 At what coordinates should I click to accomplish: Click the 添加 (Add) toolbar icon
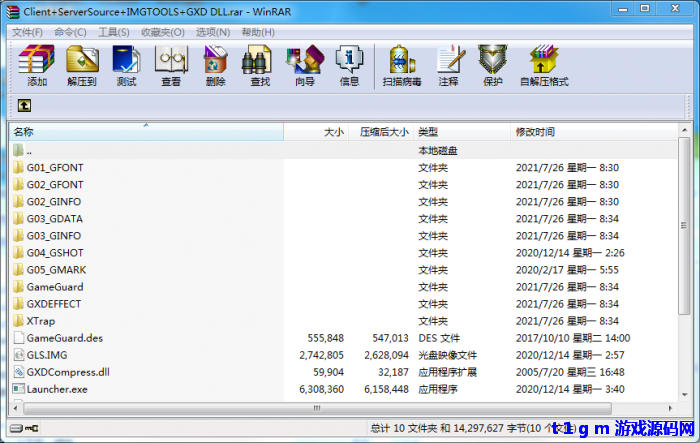[x=37, y=66]
